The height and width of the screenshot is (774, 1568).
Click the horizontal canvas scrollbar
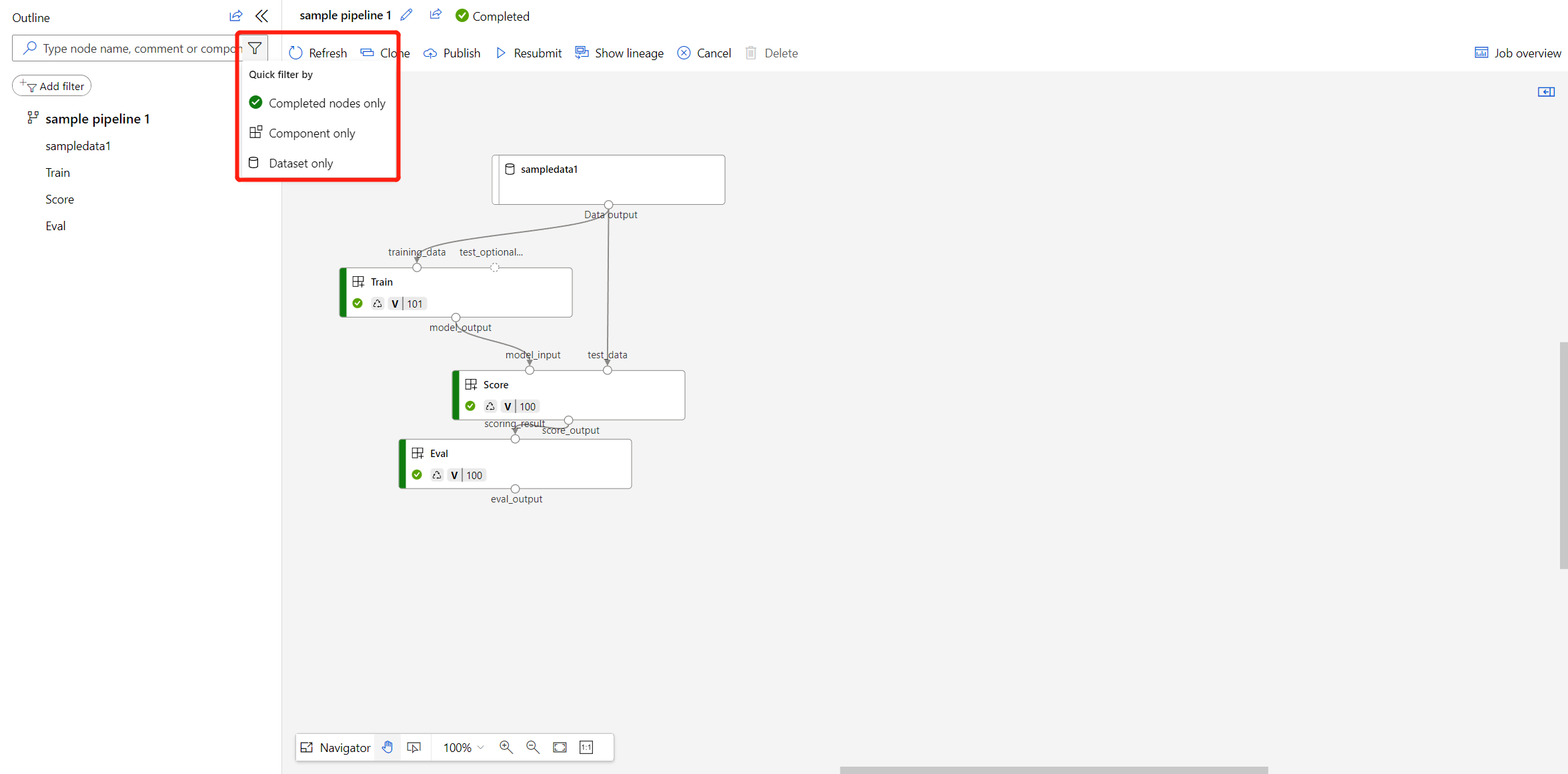tap(1053, 769)
